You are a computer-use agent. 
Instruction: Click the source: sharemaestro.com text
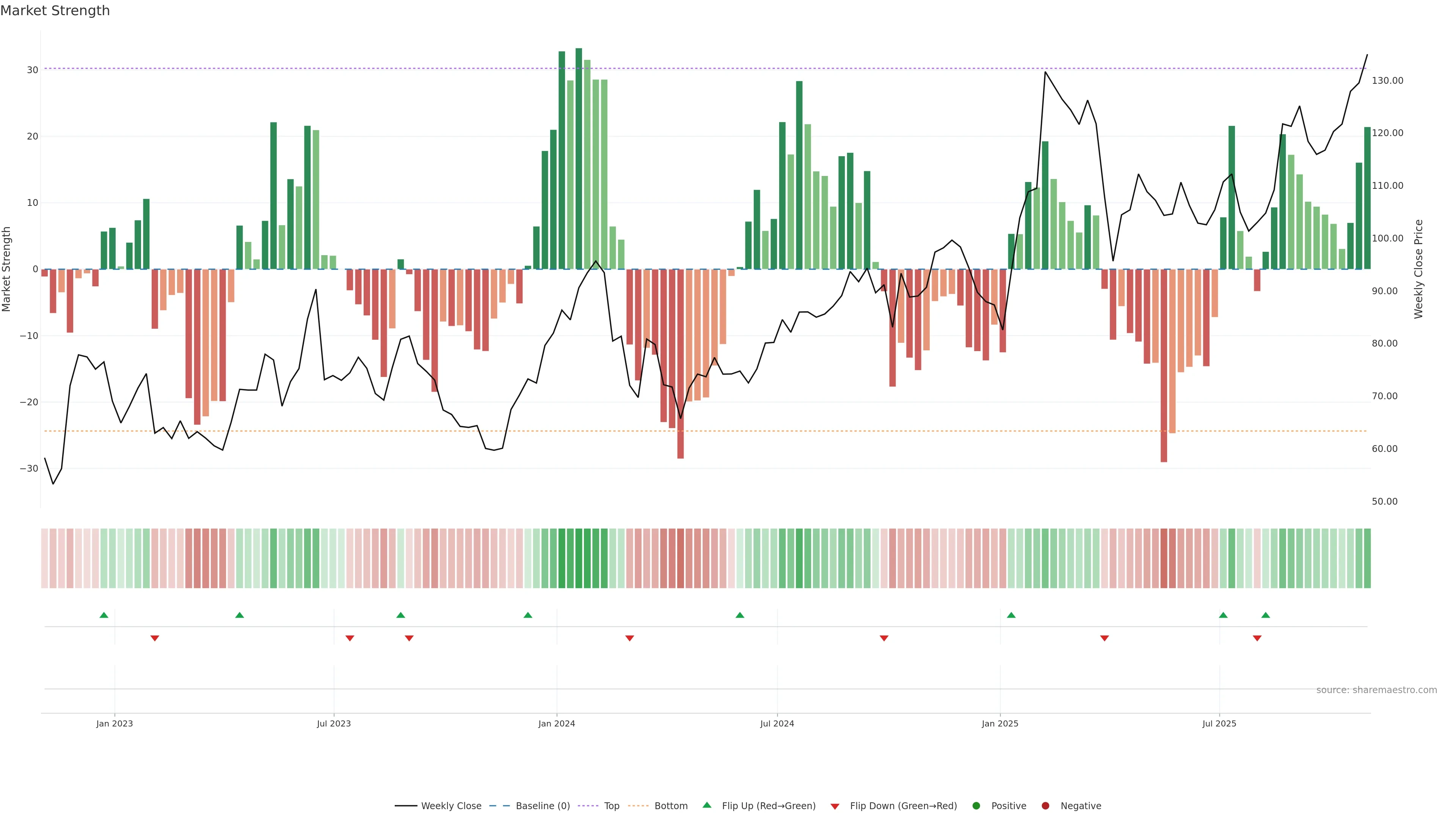(1376, 690)
